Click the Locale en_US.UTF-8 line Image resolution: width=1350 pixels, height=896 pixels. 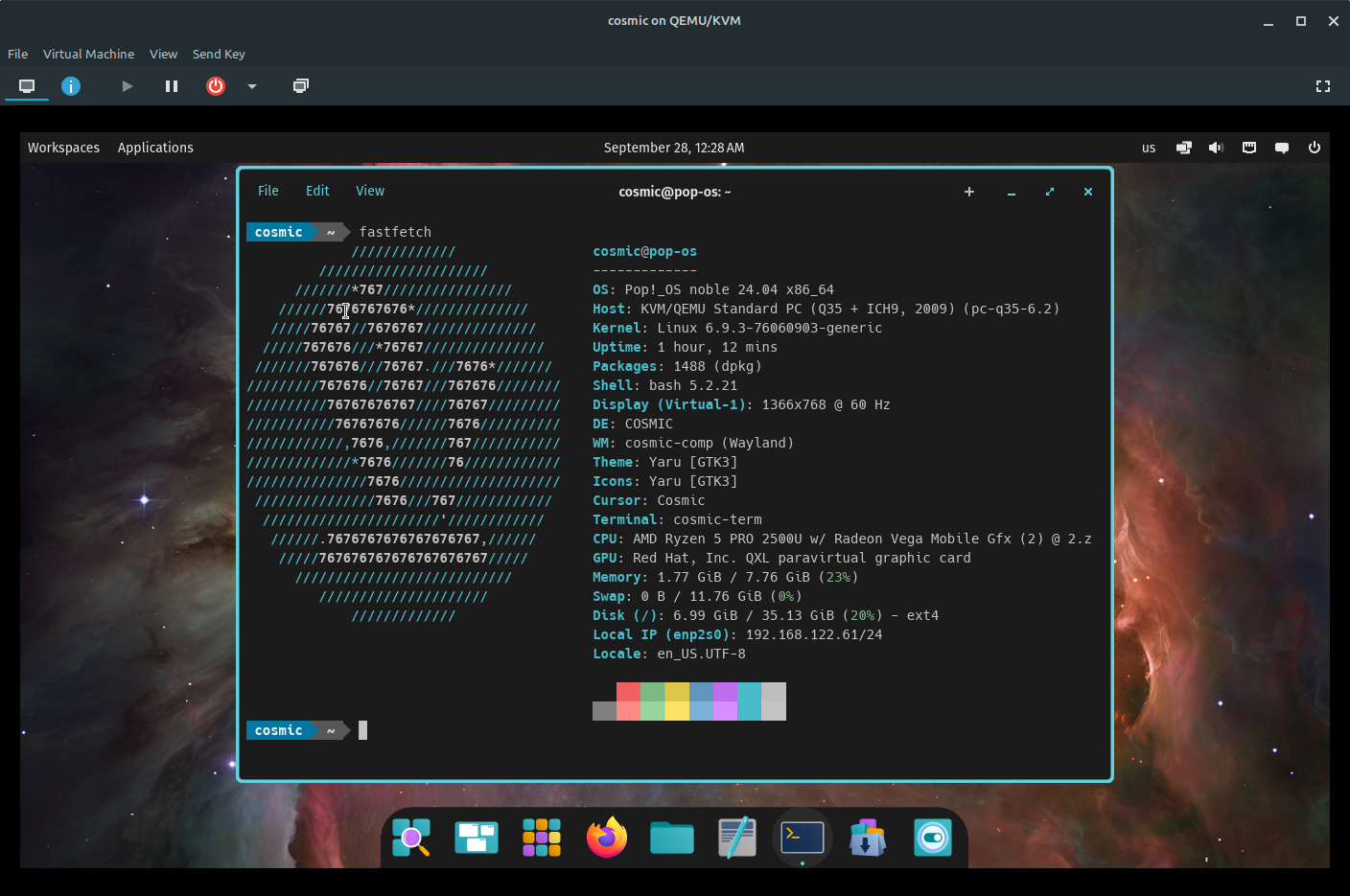click(x=669, y=654)
